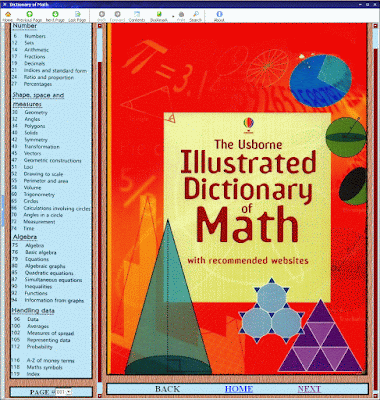This screenshot has height=400, width=380.
Task: Select Information from graphs entry
Action: (54, 301)
